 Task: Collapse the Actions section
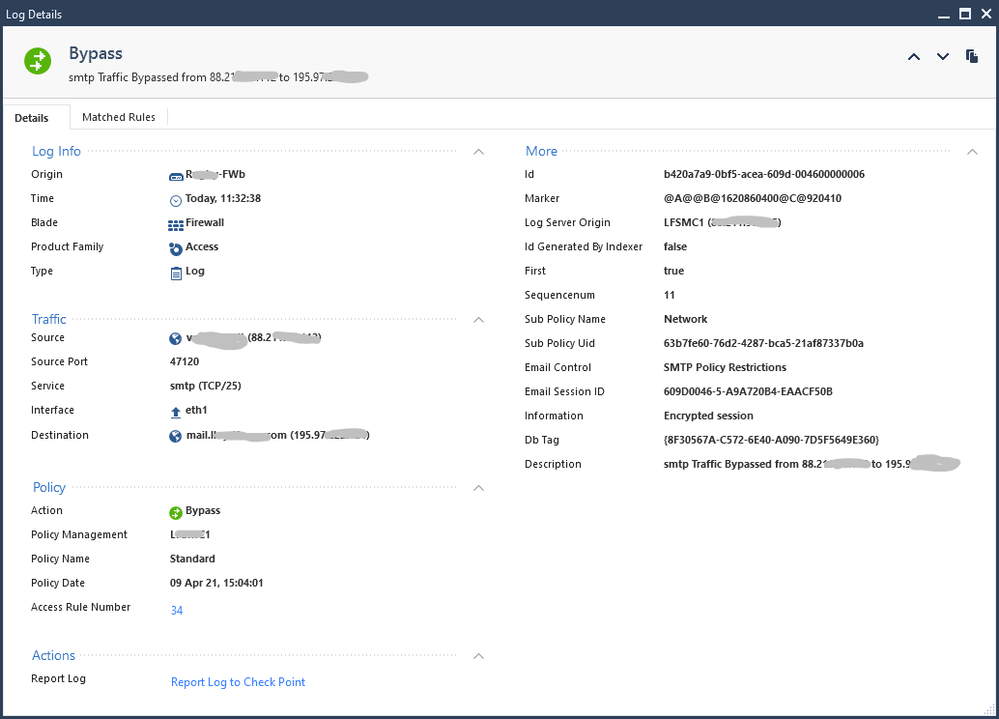pos(478,656)
